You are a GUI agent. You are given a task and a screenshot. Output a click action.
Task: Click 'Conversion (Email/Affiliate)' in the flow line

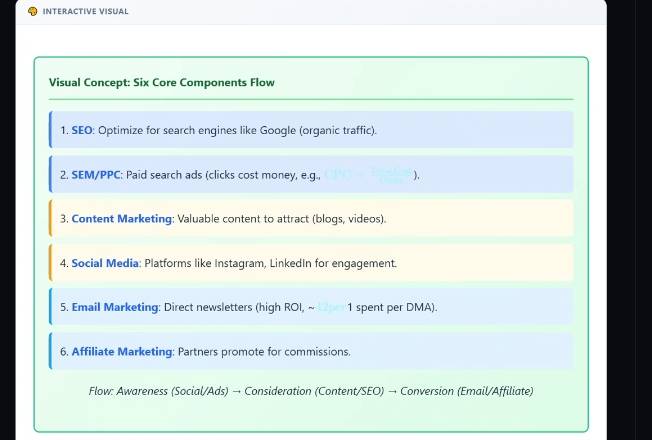(x=467, y=391)
